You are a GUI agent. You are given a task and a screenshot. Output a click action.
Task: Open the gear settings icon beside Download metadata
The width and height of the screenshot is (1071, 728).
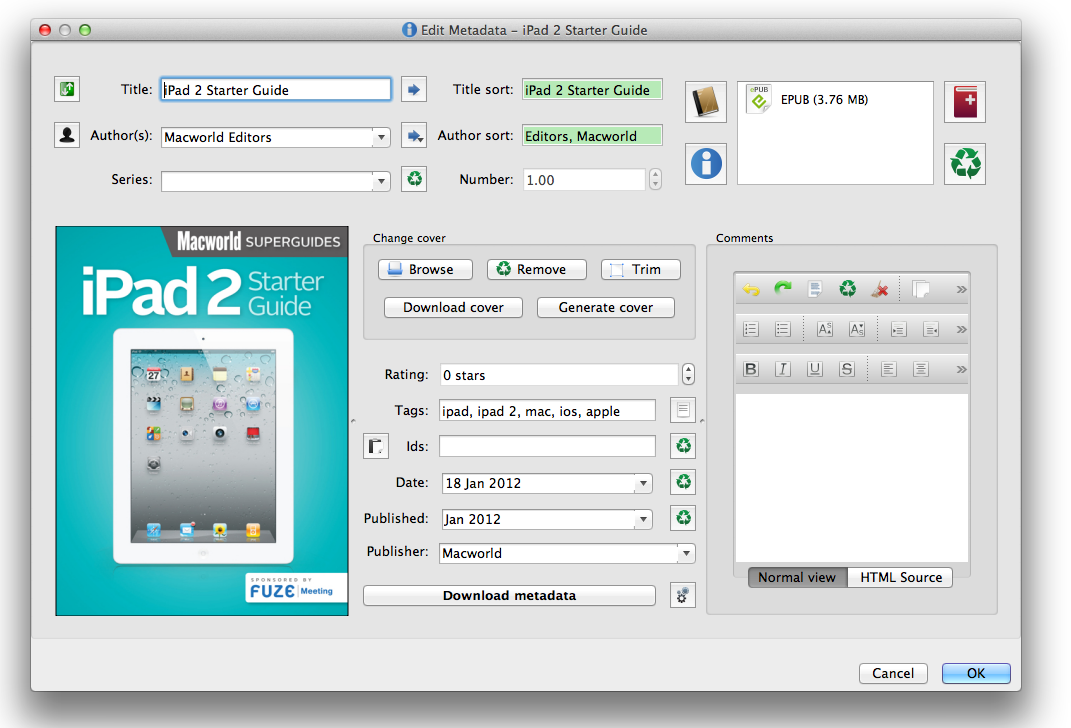(682, 596)
